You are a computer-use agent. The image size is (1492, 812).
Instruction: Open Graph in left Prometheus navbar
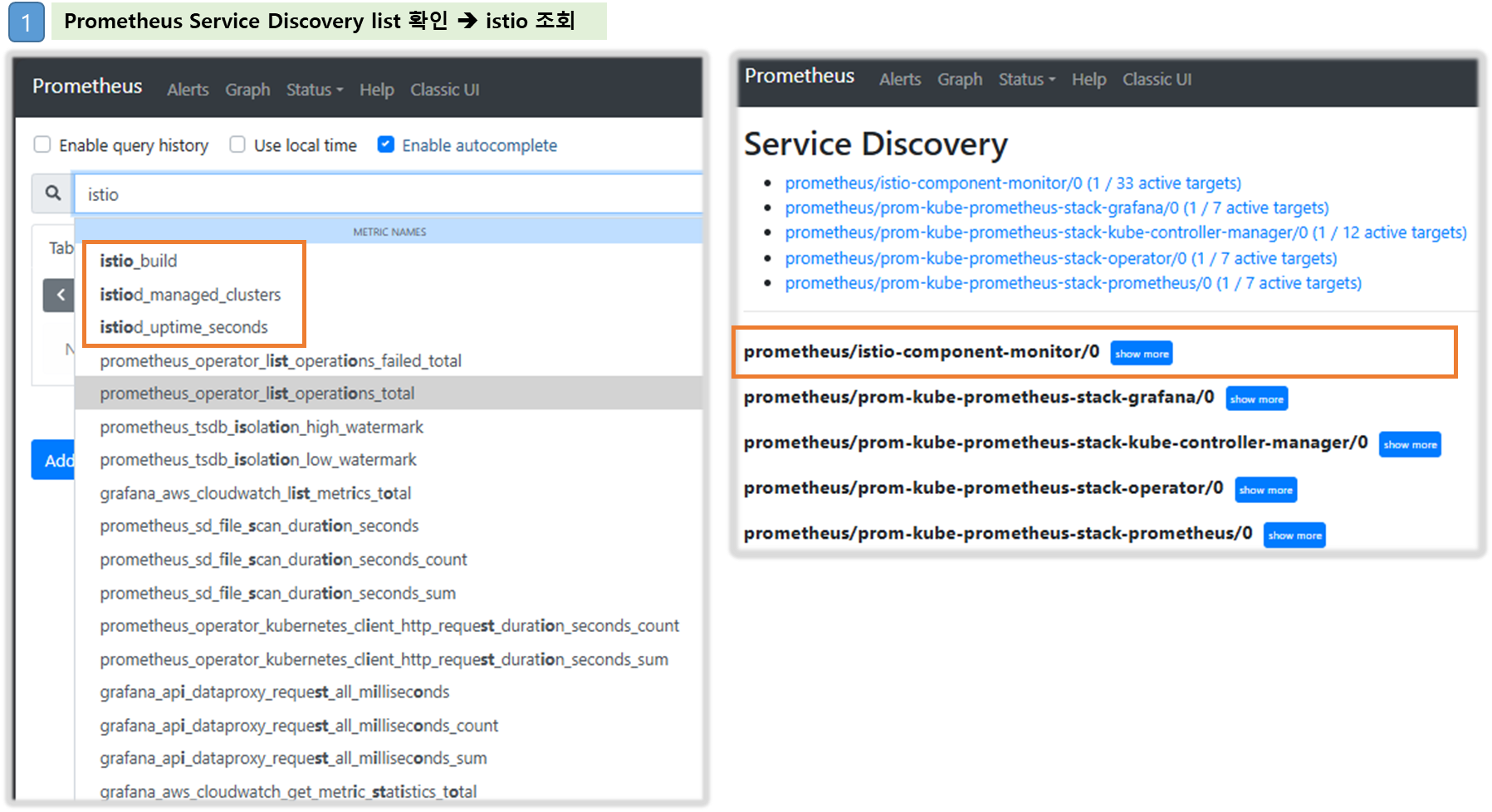247,90
